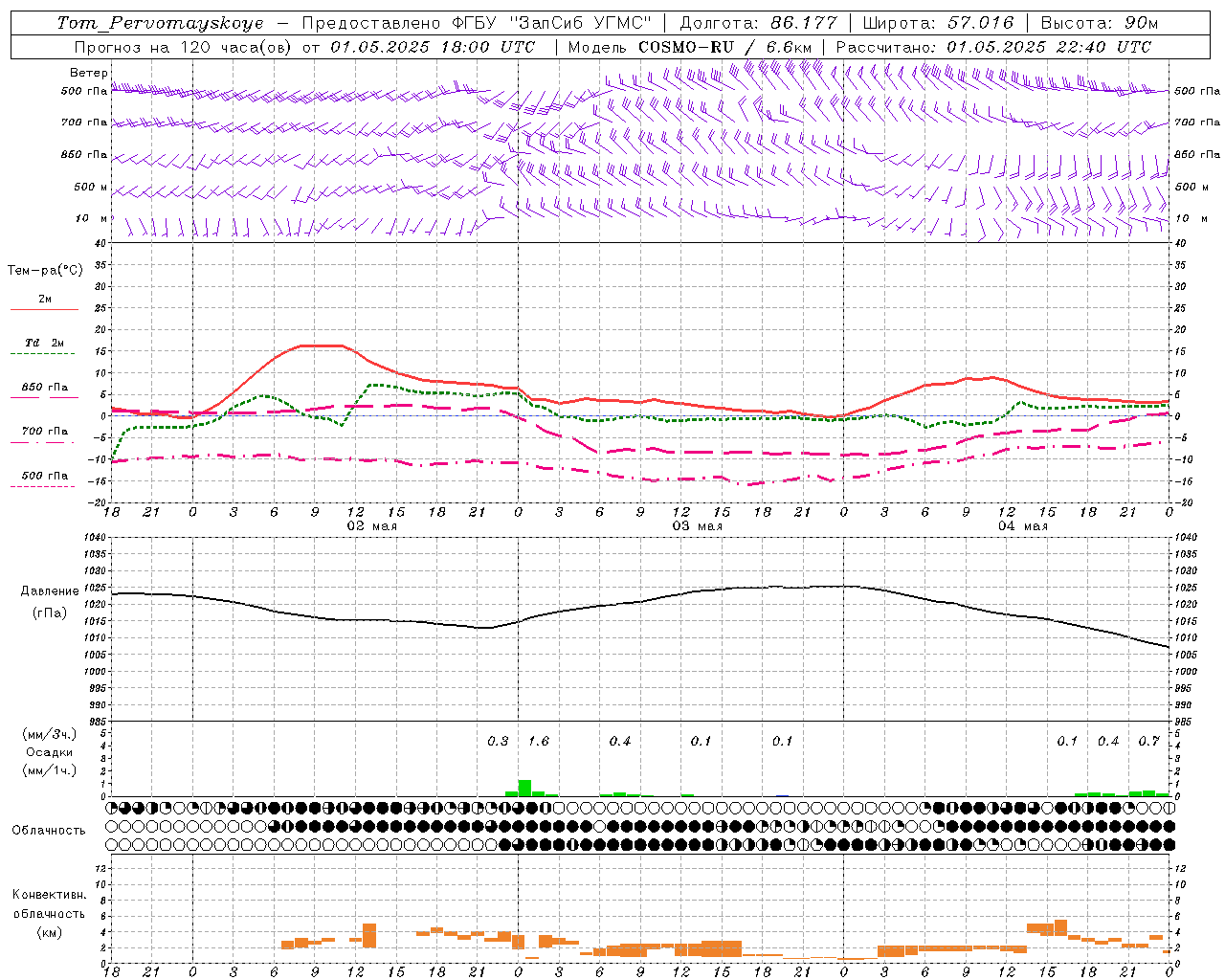1225x980 pixels.
Task: Select the 'Прогноз на 120 часа(ов)' forecast text
Action: coord(184,47)
